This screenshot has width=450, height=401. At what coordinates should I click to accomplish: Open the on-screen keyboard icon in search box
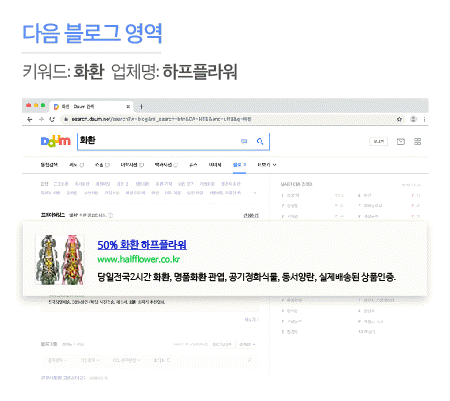(244, 141)
